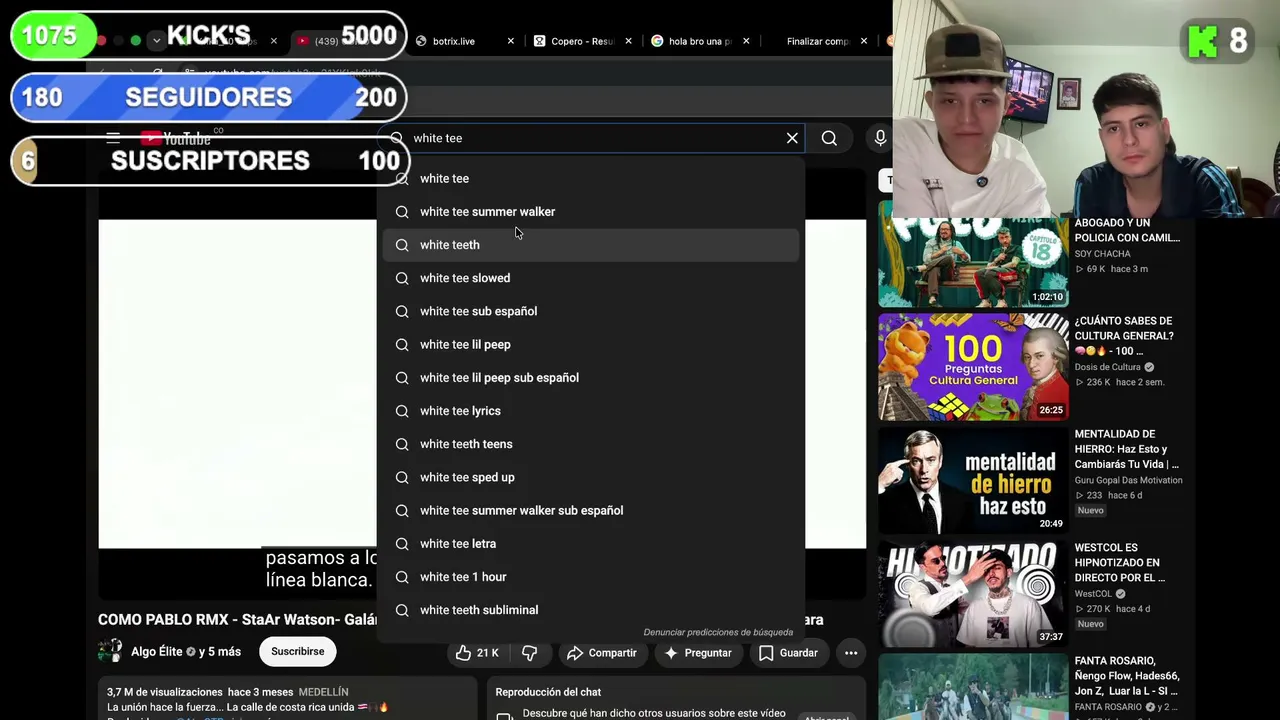Image resolution: width=1280 pixels, height=720 pixels.
Task: Choose suggestion 'white teeth teens'
Action: pyautogui.click(x=591, y=444)
